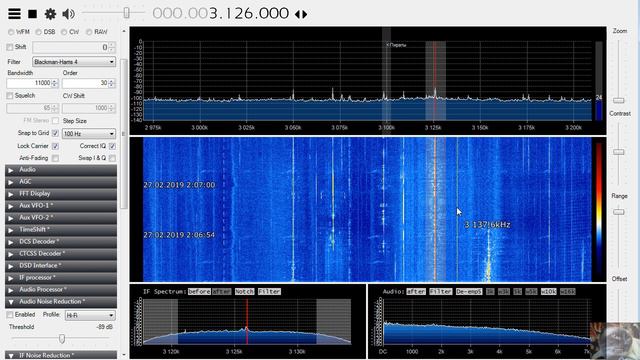Click the left panel vertical scrollbar
Viewport: 640px width, 360px height.
(x=124, y=135)
